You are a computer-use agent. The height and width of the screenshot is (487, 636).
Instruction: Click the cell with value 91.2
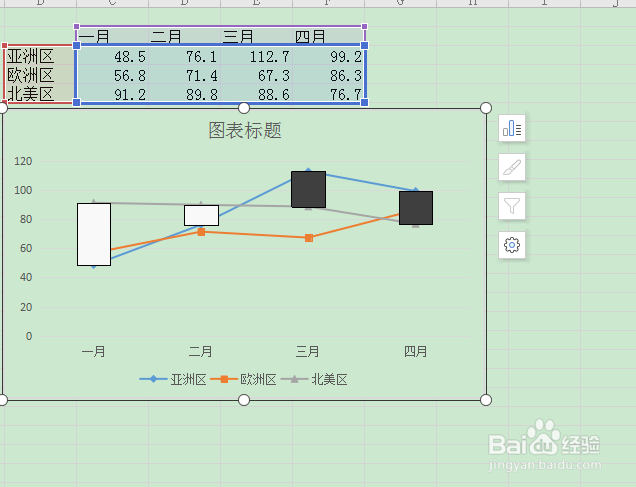[112, 94]
